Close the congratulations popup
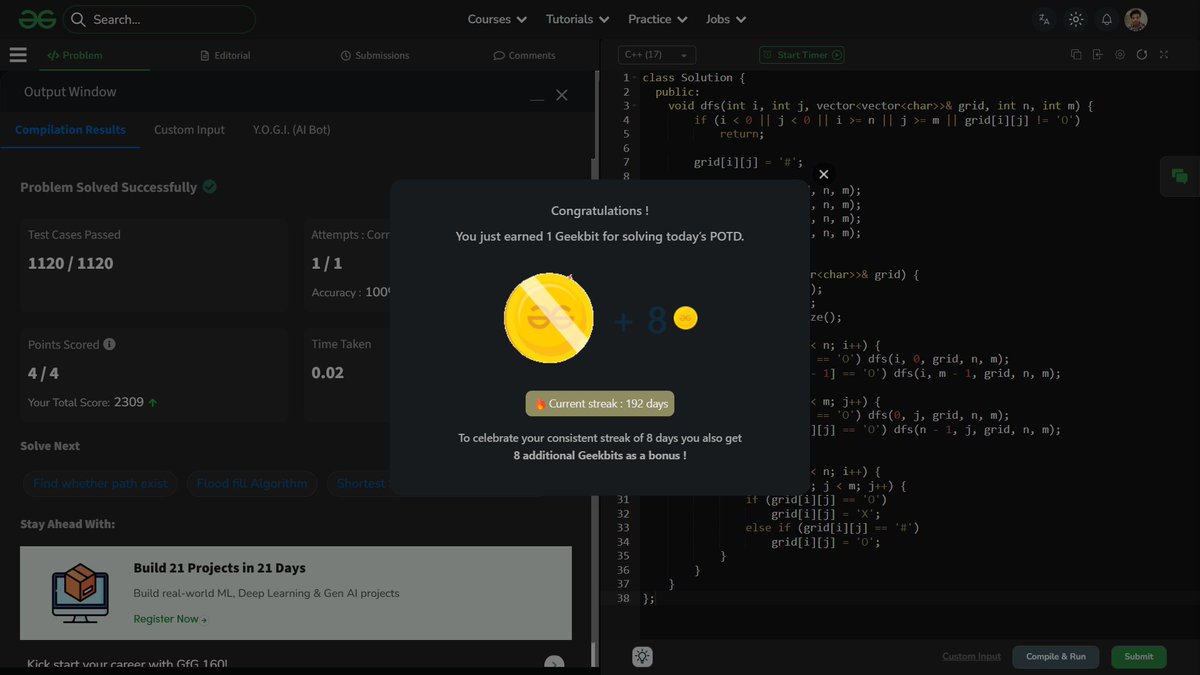This screenshot has height=675, width=1200. click(x=823, y=174)
